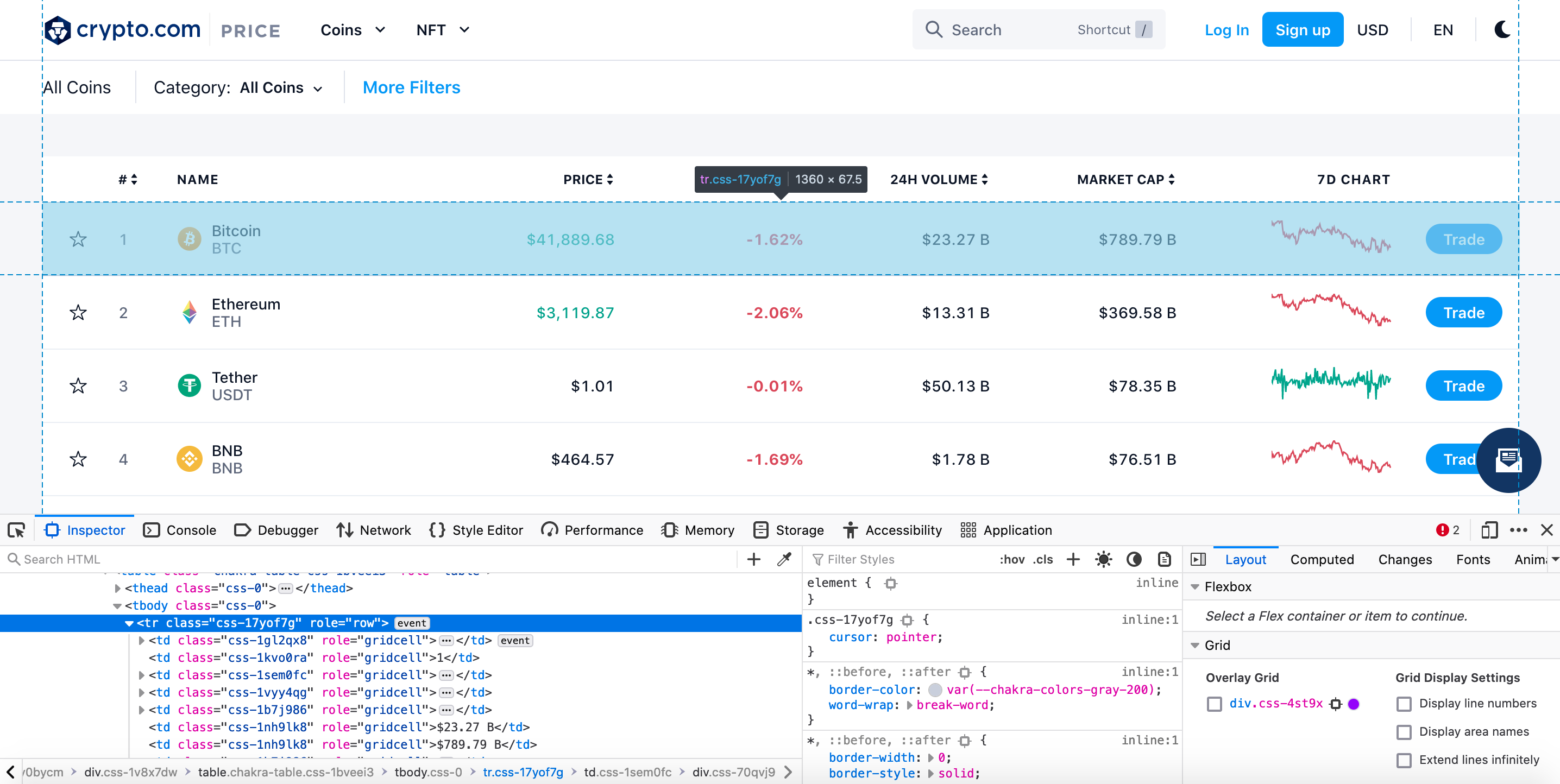Collapse the tbody node in HTML tree
Image resolution: width=1560 pixels, height=784 pixels.
(117, 606)
